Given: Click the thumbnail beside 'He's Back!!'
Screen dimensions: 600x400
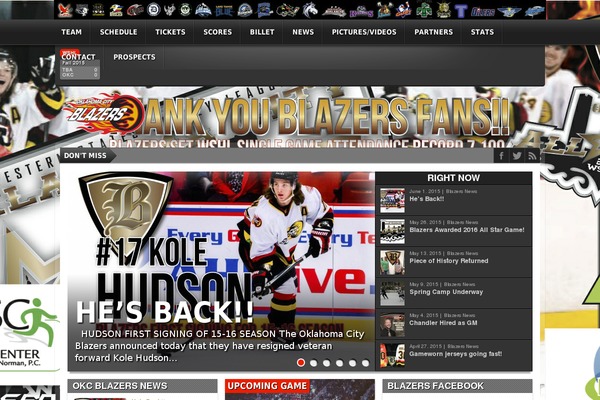Looking at the screenshot, I should click(x=392, y=200).
